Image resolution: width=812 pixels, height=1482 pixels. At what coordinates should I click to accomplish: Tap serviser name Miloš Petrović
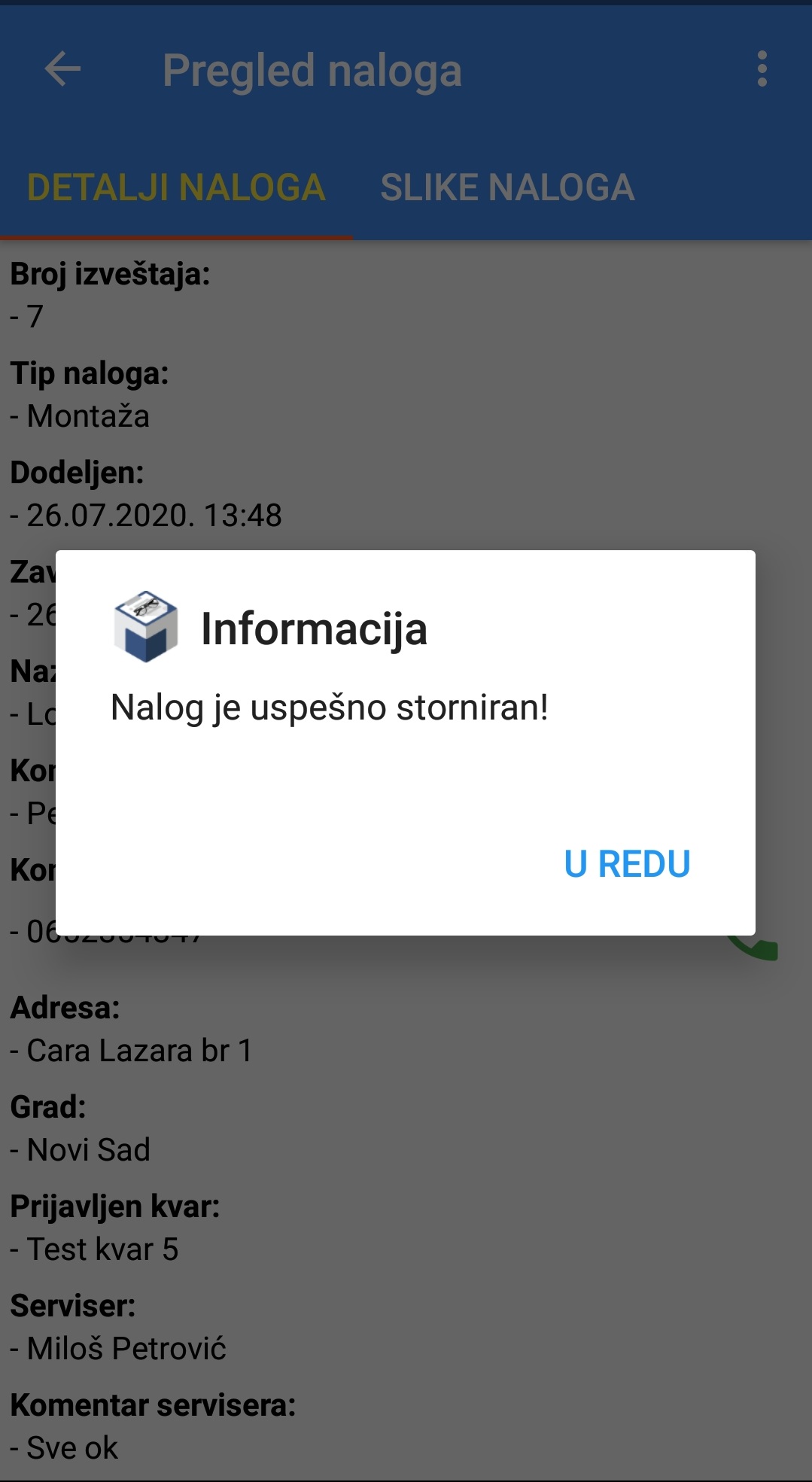[126, 1349]
